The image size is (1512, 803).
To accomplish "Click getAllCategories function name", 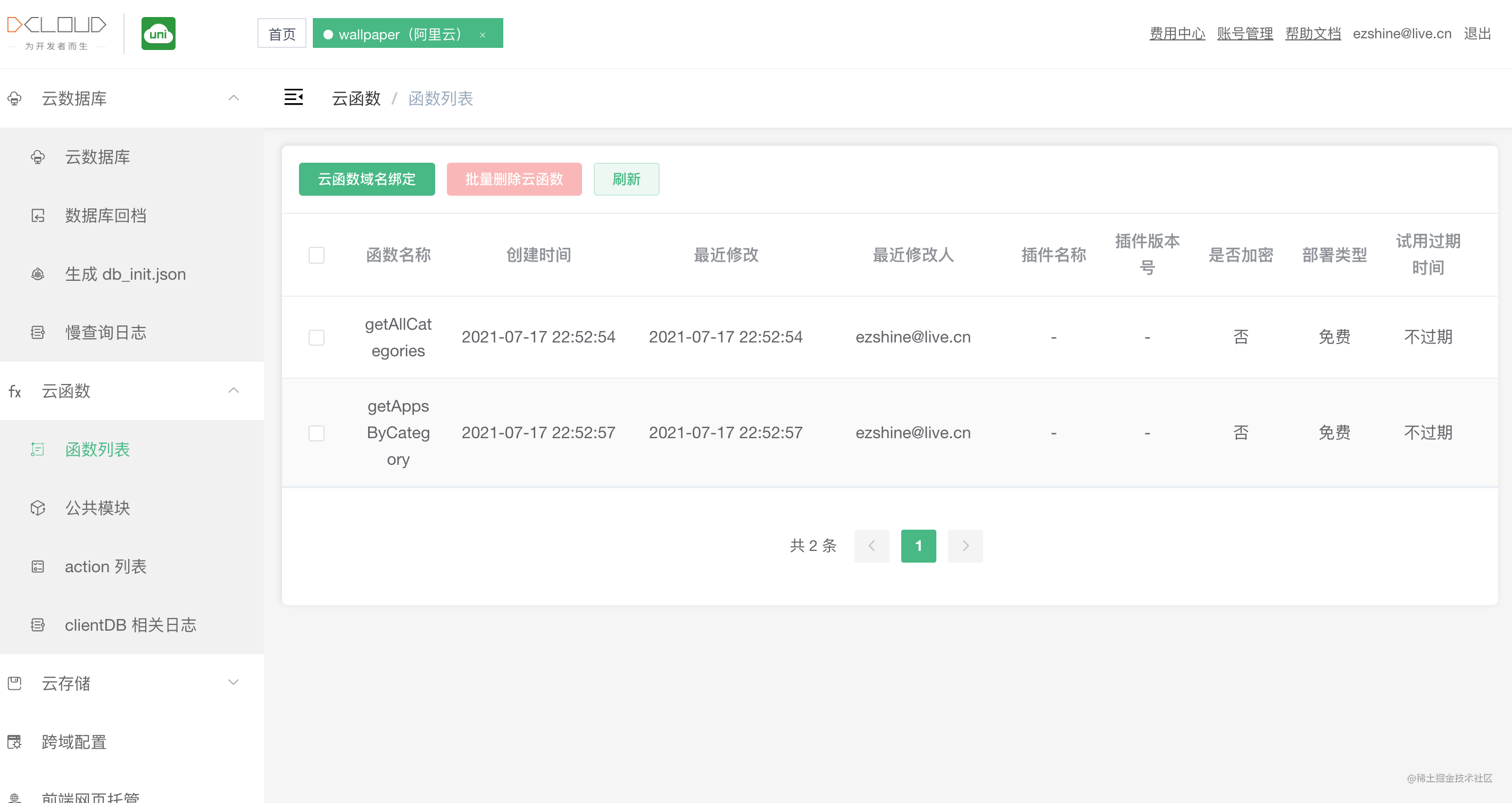I will pos(398,337).
